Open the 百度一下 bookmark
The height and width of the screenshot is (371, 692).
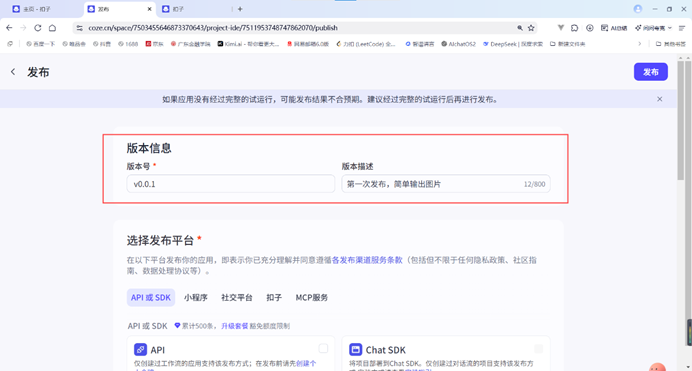40,44
